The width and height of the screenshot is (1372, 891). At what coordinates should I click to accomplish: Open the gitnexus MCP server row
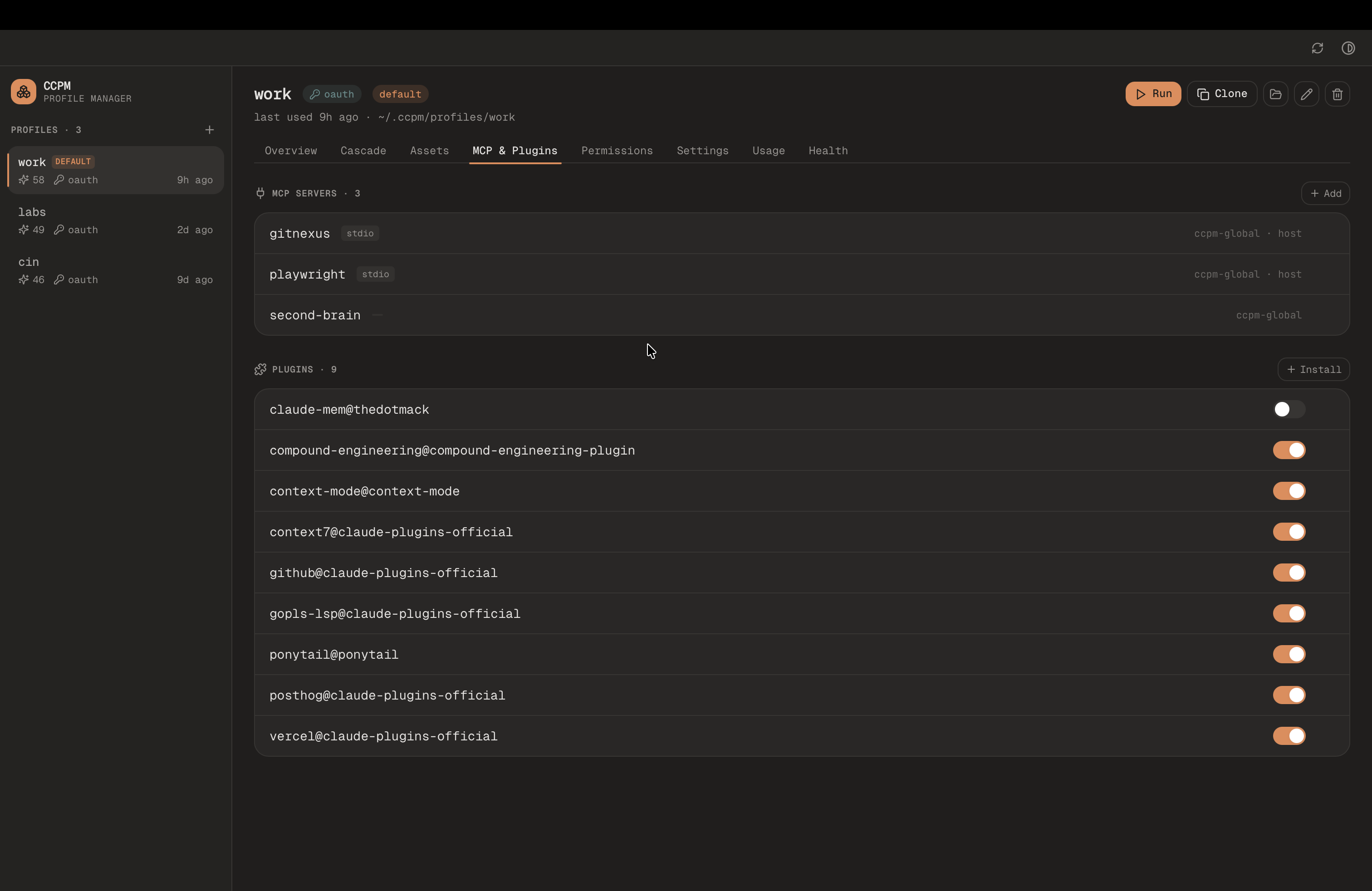[x=802, y=234]
